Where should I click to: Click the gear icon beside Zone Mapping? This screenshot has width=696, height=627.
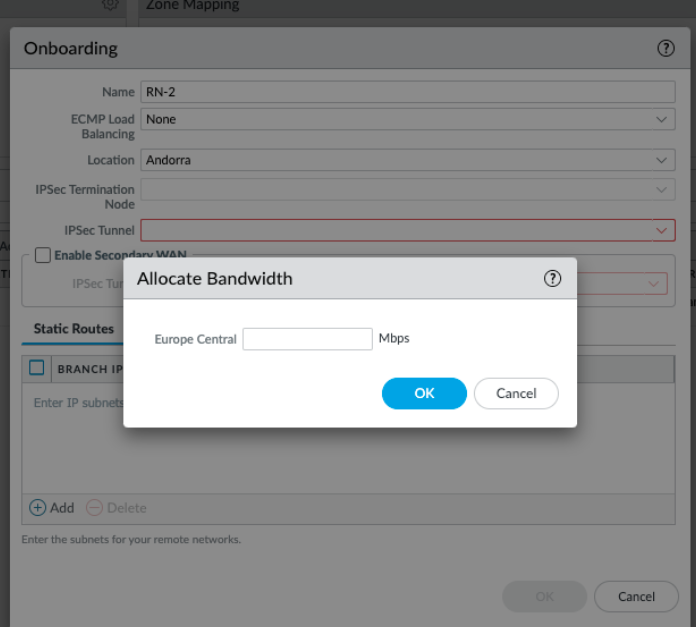110,5
